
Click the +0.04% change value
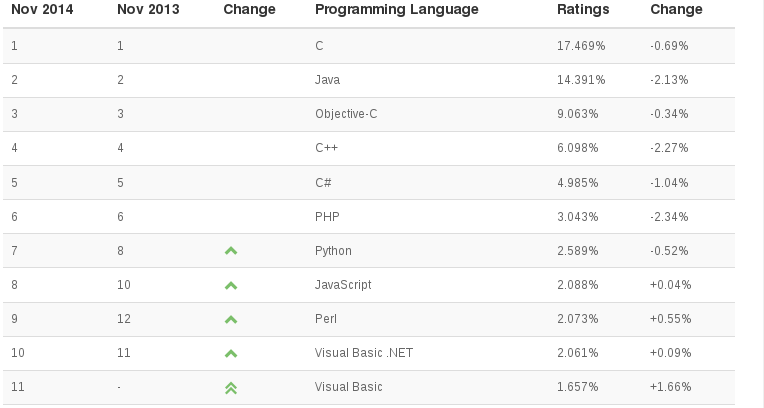(671, 285)
